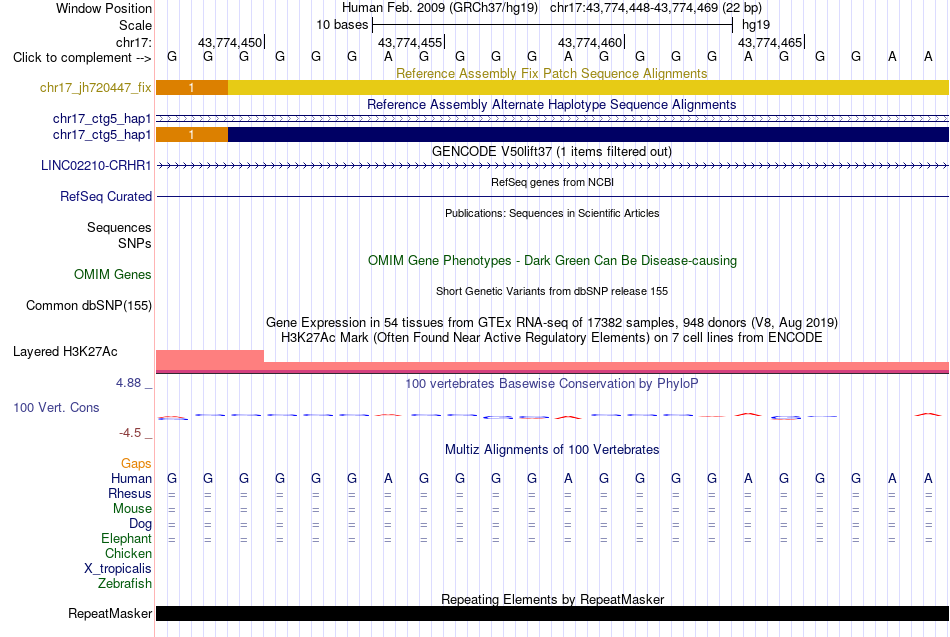This screenshot has height=637, width=950.
Task: Click the black RepeatMasker track bar
Action: pos(552,613)
